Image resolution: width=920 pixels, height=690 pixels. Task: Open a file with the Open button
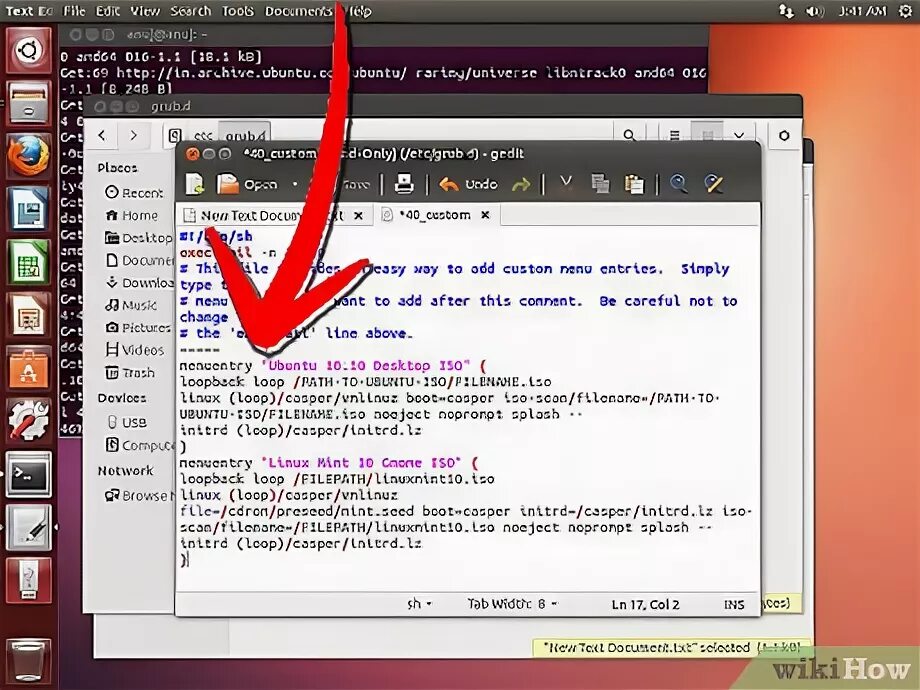(x=247, y=184)
